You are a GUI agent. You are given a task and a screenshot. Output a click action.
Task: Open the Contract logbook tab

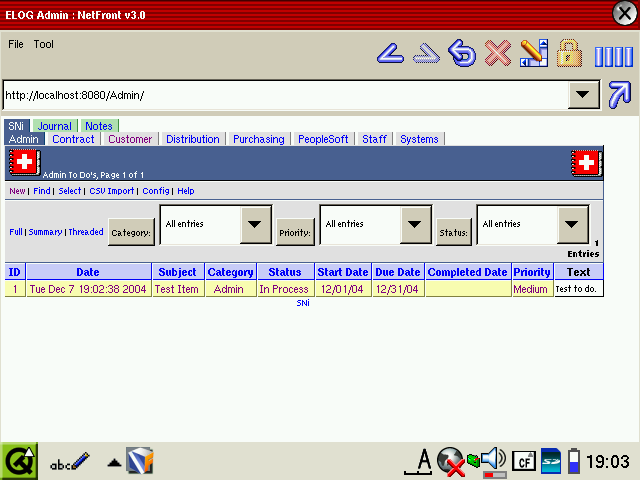click(73, 139)
